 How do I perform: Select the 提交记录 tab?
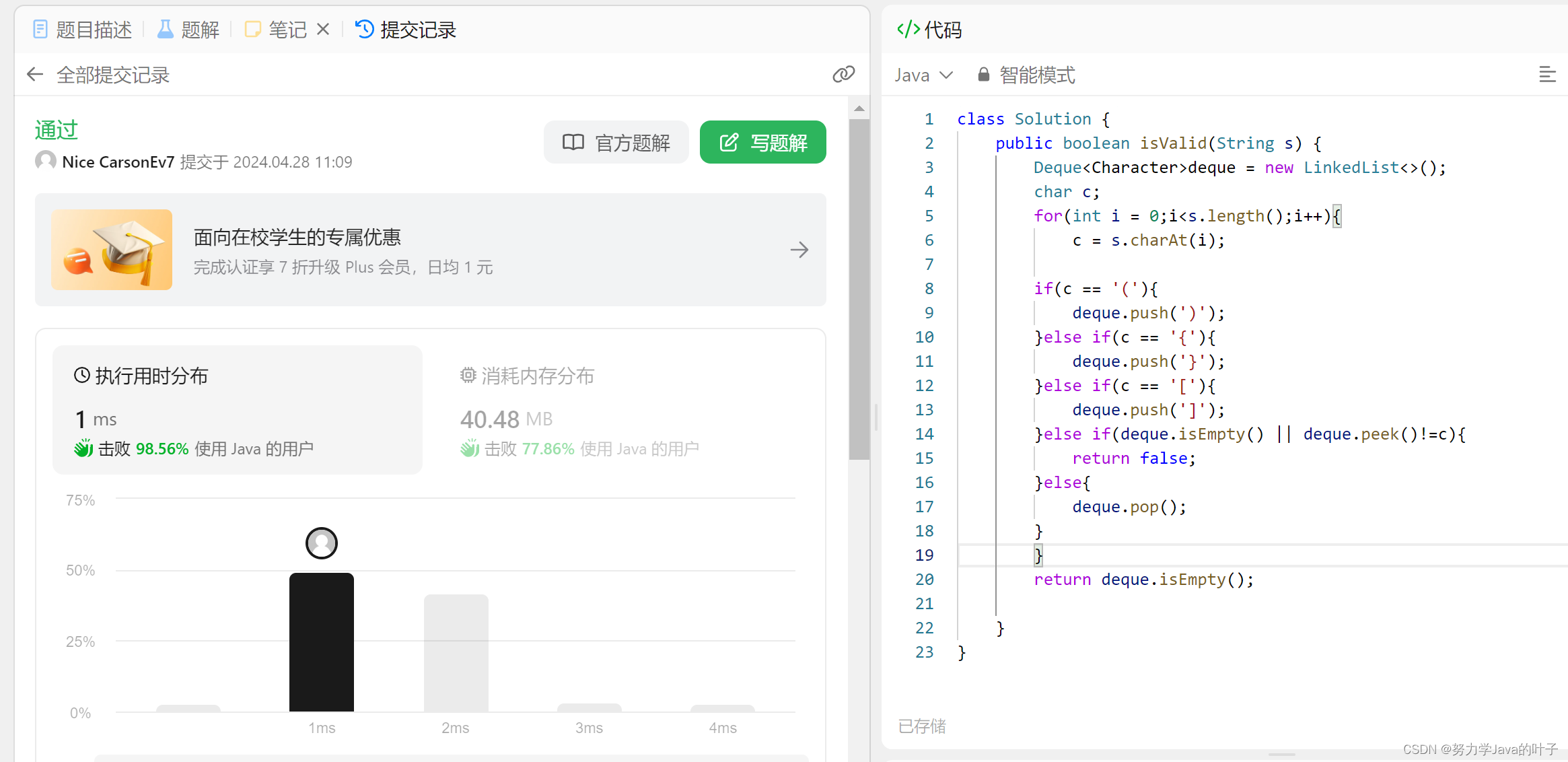(403, 29)
